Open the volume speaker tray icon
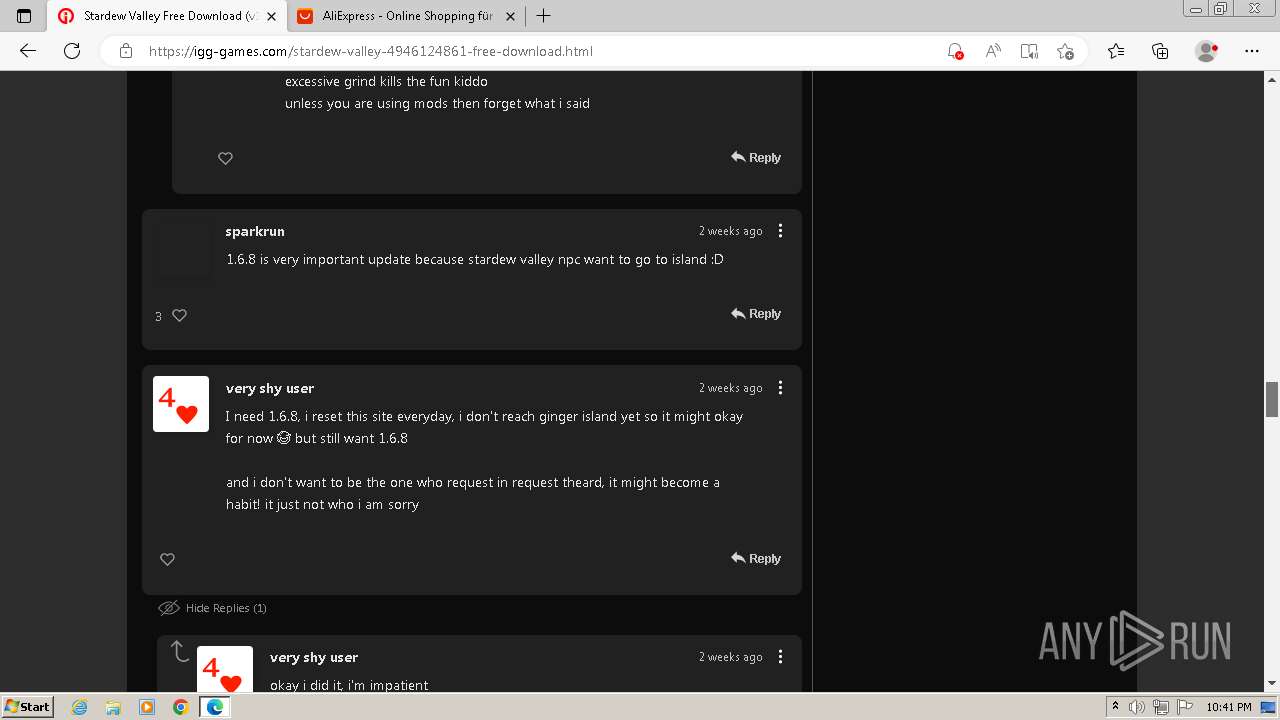Image resolution: width=1280 pixels, height=720 pixels. coord(1137,707)
